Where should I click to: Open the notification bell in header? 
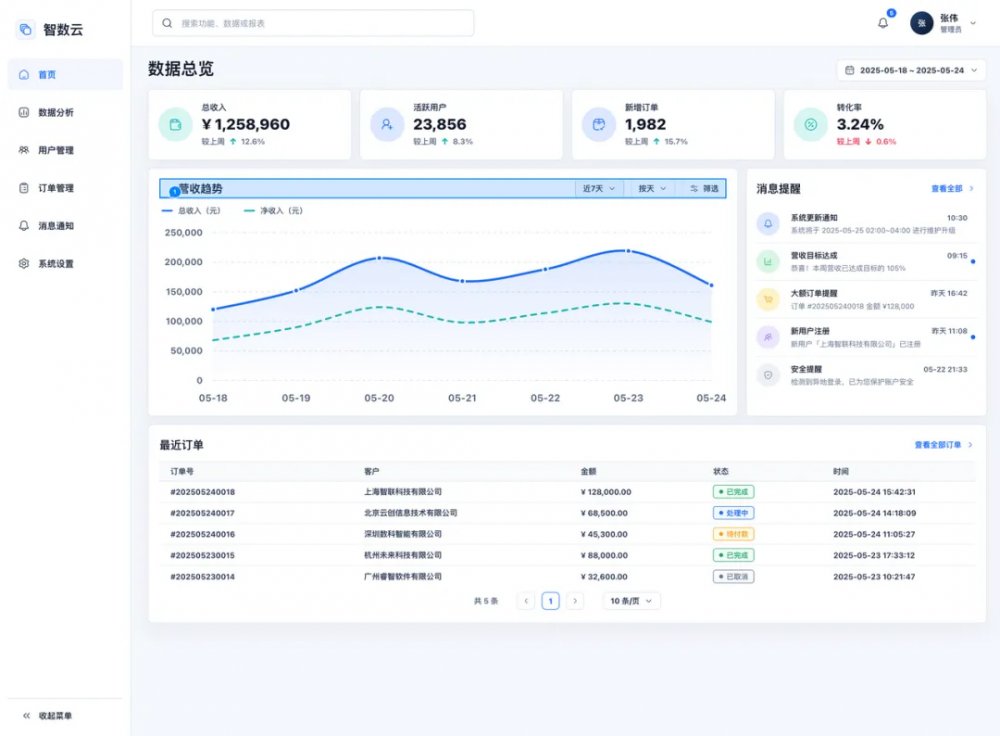(883, 23)
